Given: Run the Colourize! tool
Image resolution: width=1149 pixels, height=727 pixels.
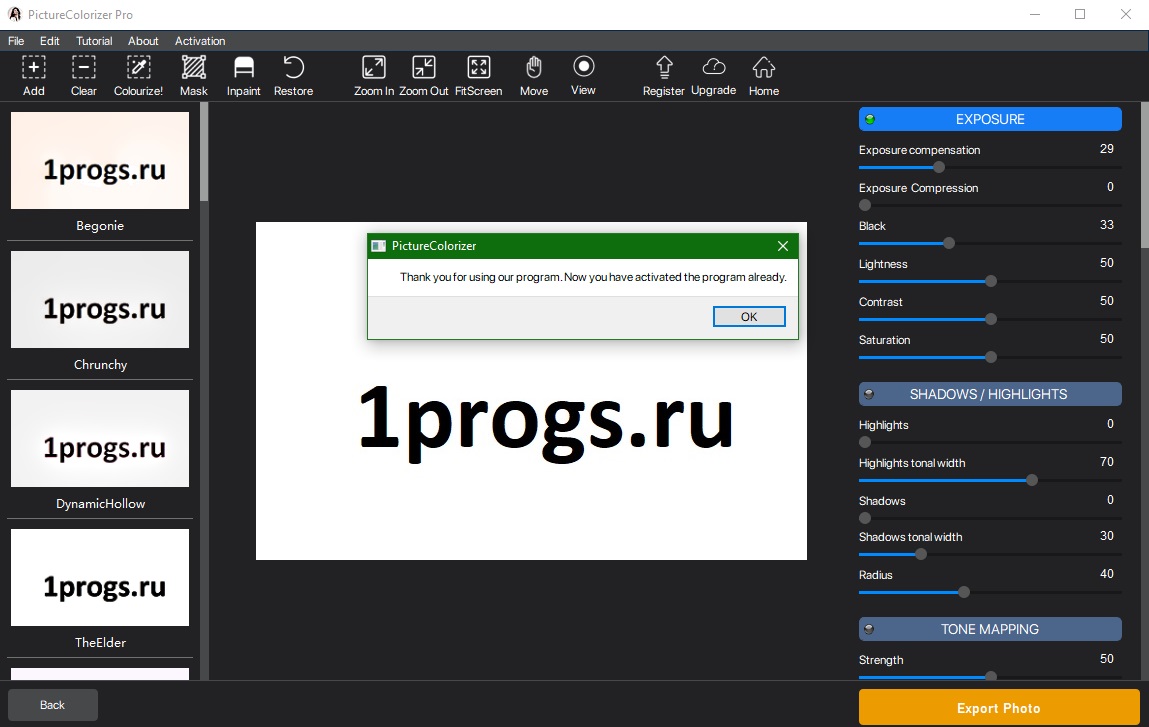Looking at the screenshot, I should click(138, 67).
